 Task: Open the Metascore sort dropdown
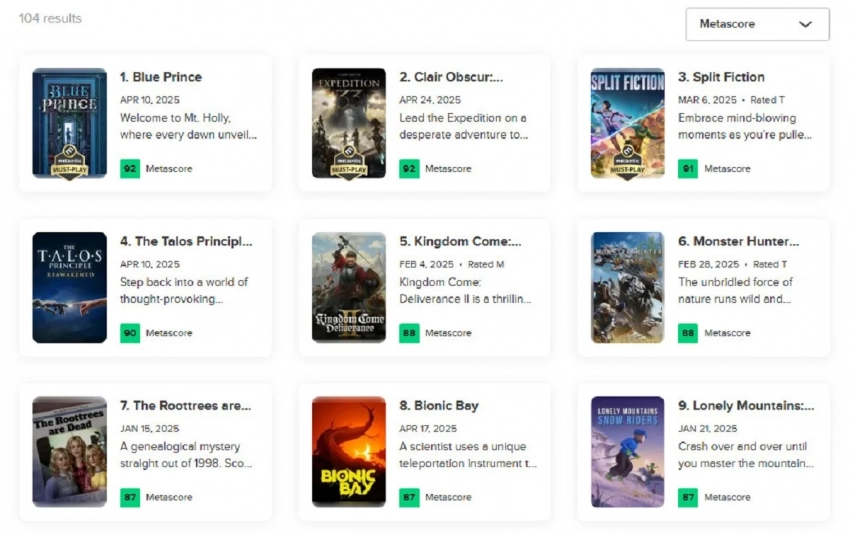tap(757, 24)
